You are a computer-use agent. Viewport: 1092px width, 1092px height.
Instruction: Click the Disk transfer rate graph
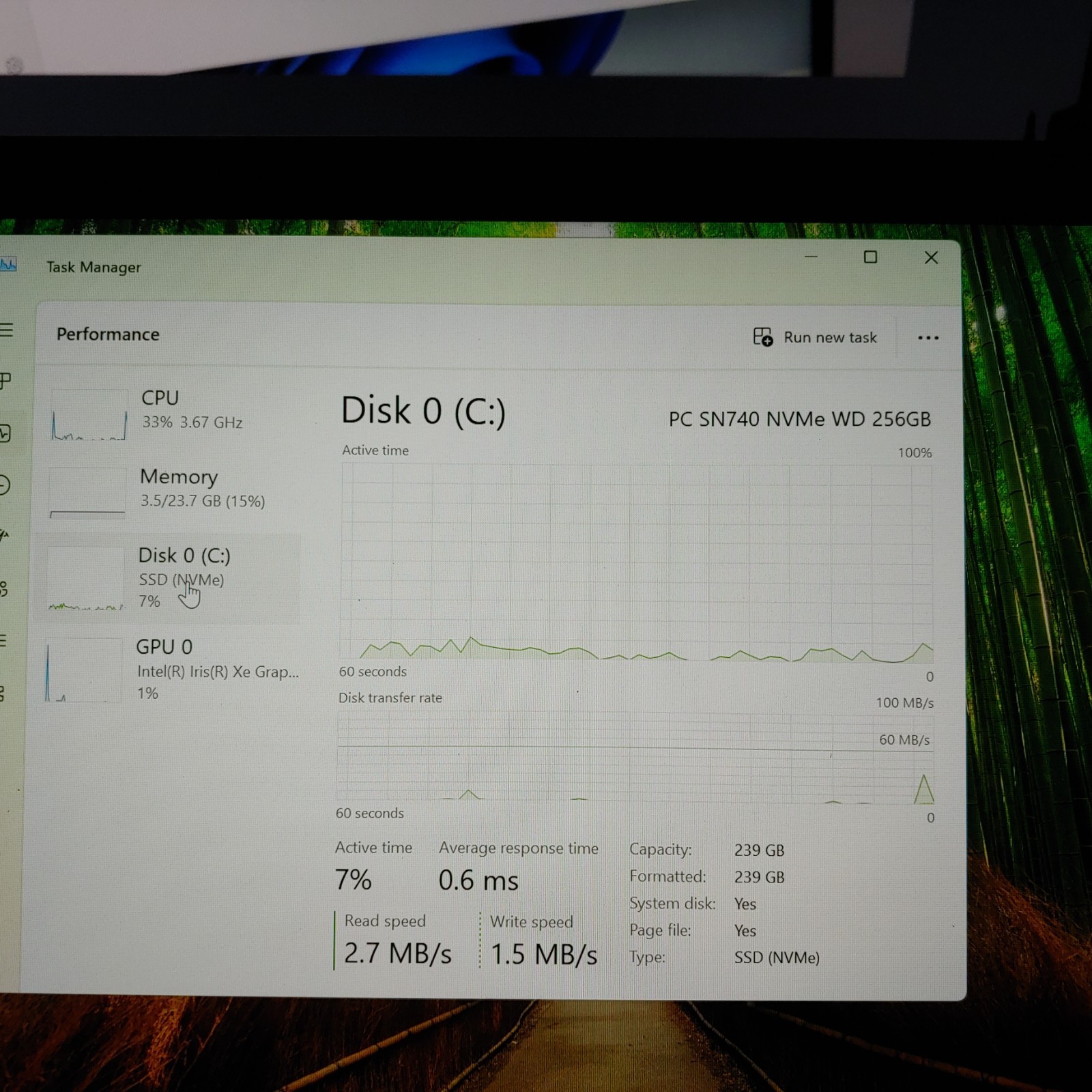(x=635, y=758)
